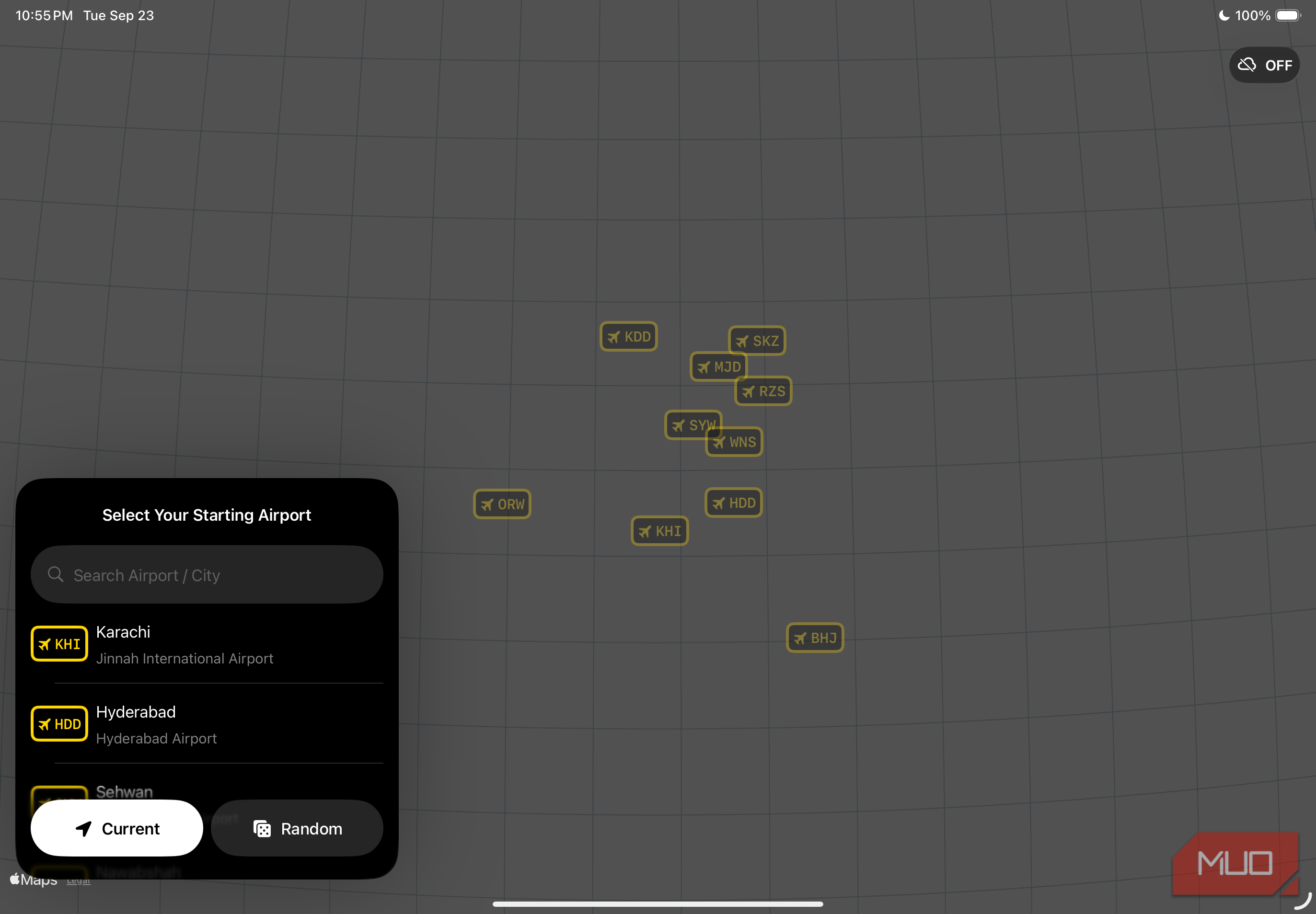The width and height of the screenshot is (1316, 914).
Task: Pick Hyderabad from the airport list
Action: [x=207, y=724]
